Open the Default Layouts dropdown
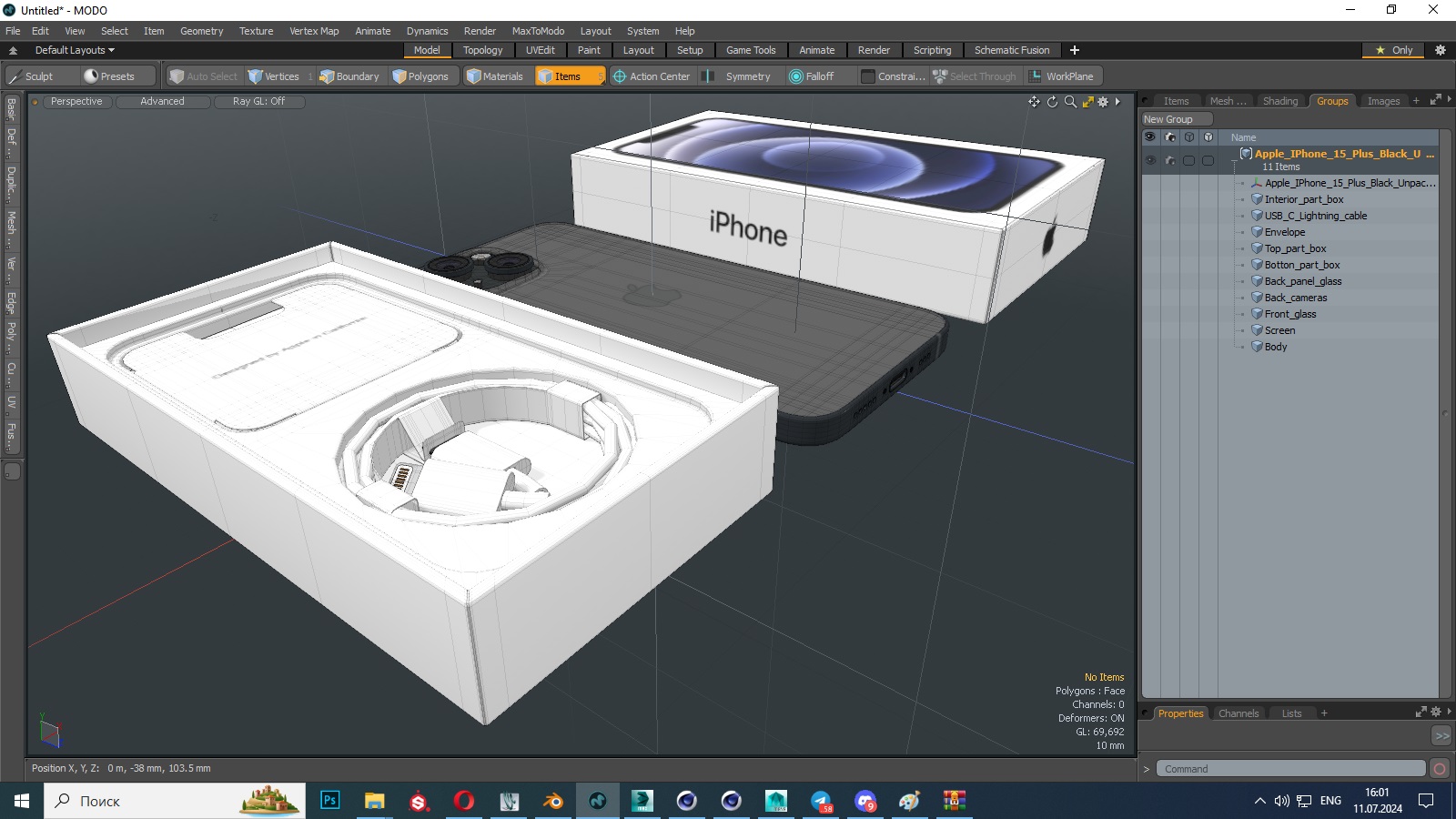1456x819 pixels. click(76, 50)
